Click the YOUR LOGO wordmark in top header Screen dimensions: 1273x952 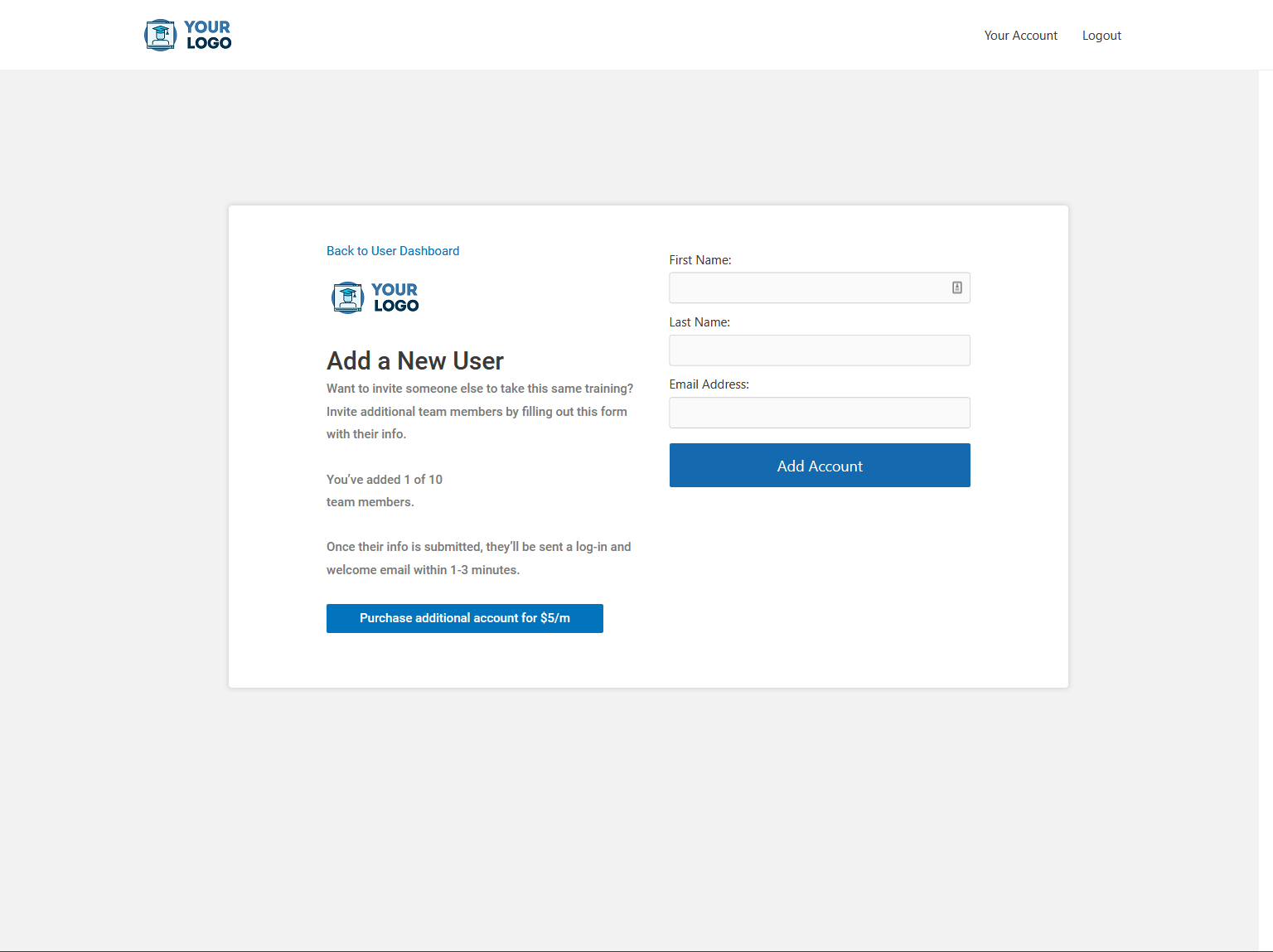[208, 36]
